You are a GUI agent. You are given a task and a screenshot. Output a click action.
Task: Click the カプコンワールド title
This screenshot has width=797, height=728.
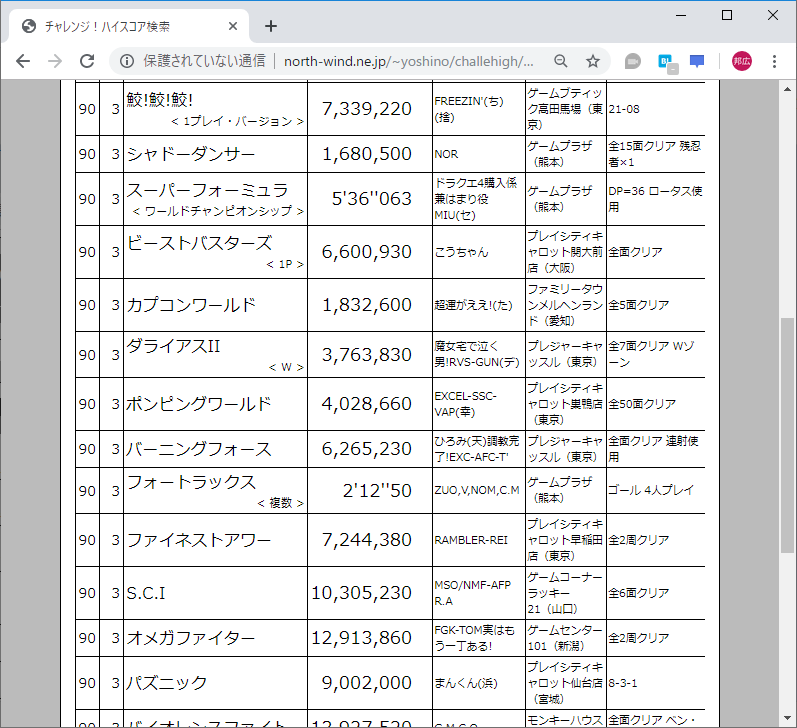click(x=191, y=305)
